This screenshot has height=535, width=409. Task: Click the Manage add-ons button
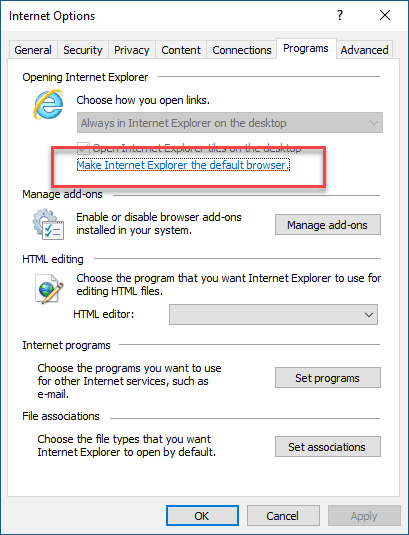coord(328,225)
